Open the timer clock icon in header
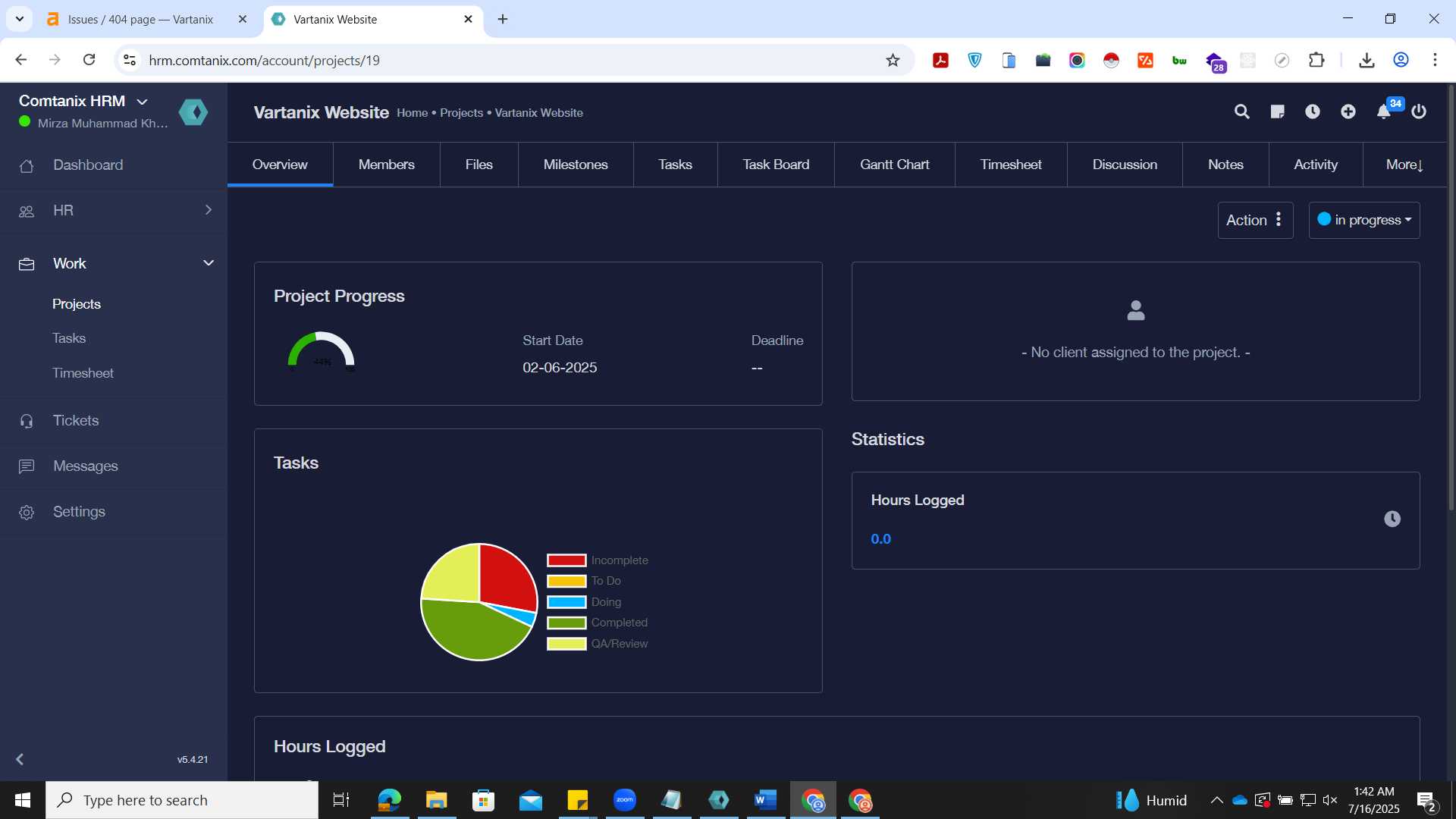 [x=1313, y=112]
